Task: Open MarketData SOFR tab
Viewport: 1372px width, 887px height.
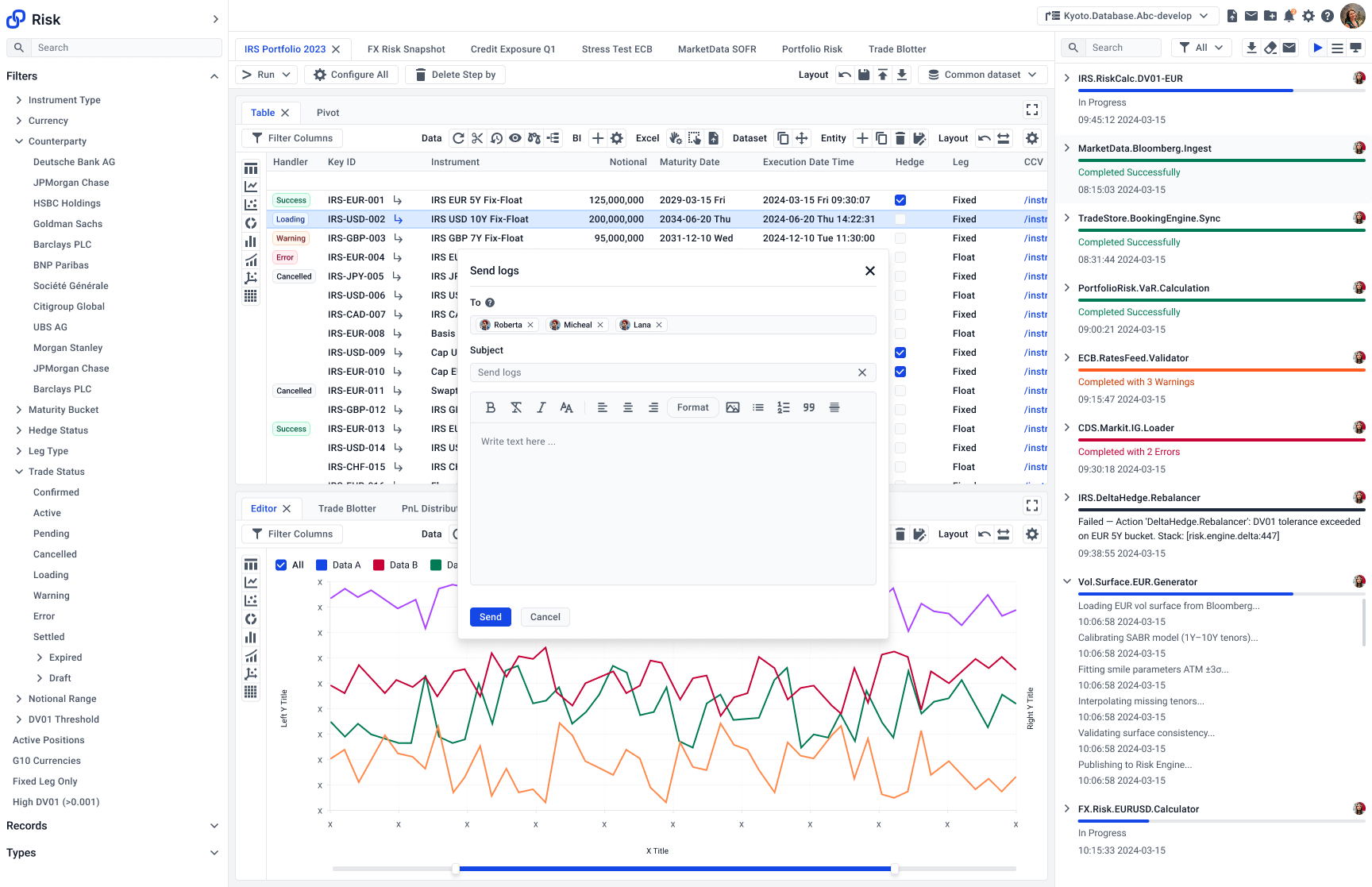Action: pyautogui.click(x=717, y=49)
